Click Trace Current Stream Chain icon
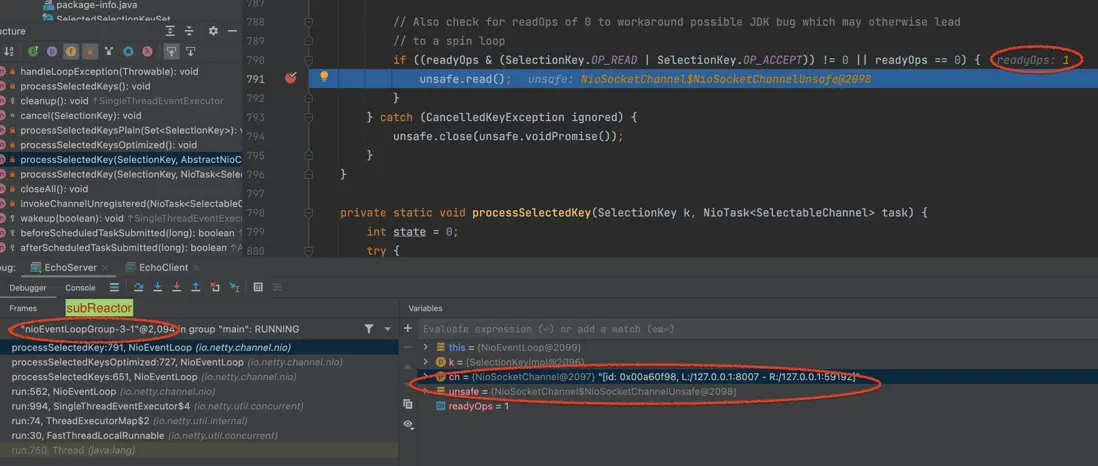 [x=278, y=287]
